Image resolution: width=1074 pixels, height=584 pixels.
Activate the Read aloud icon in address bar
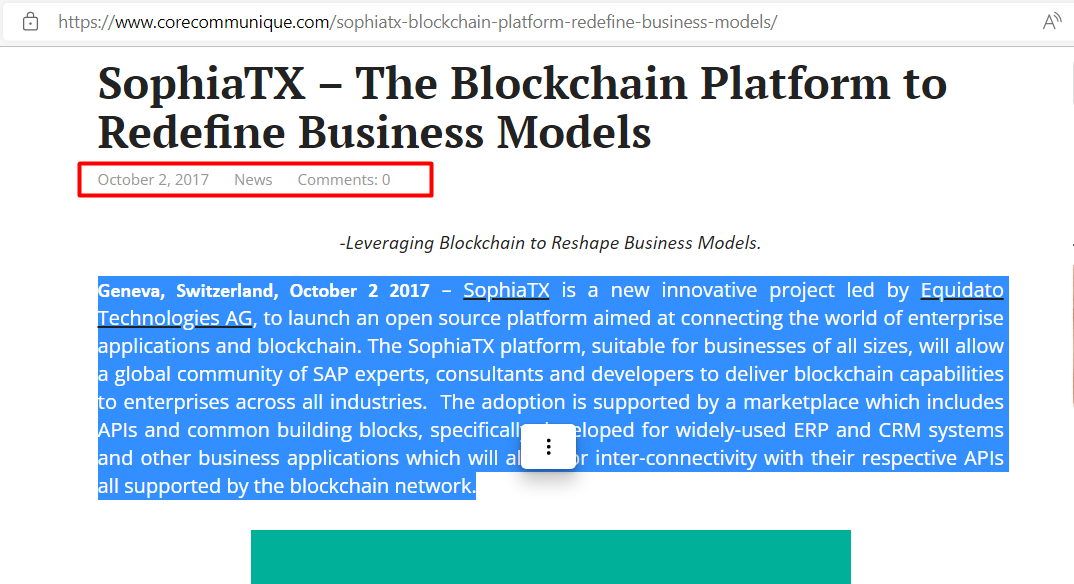click(x=1051, y=22)
